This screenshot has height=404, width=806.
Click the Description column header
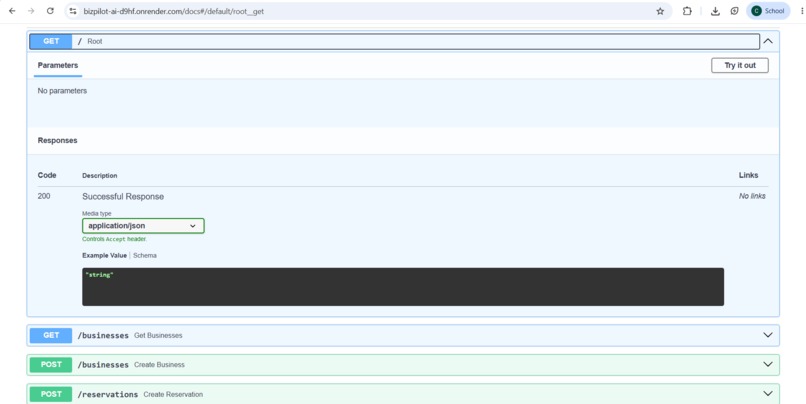click(100, 176)
